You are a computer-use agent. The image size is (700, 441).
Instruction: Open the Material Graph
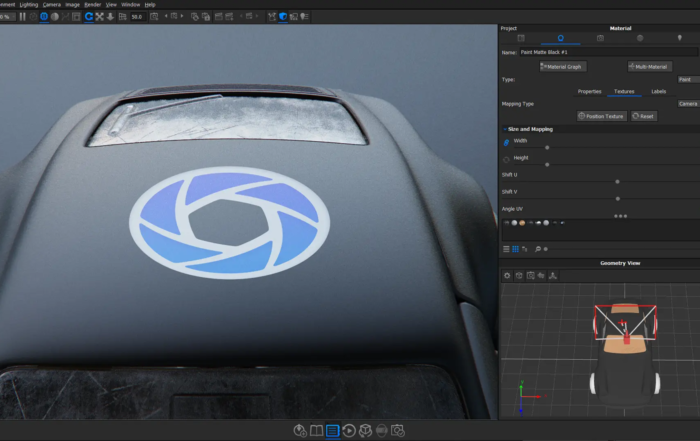[562, 67]
